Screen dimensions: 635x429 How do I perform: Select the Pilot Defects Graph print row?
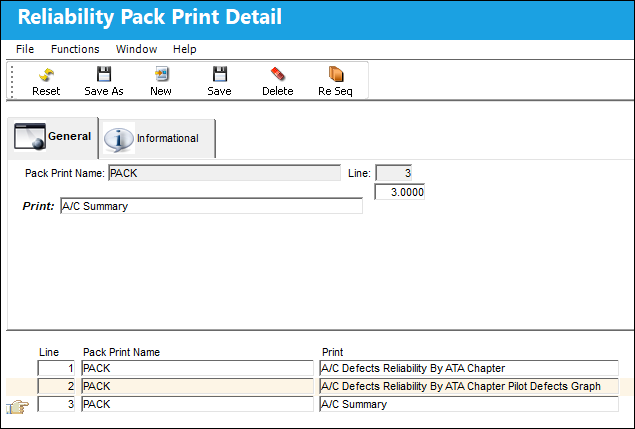tap(469, 386)
